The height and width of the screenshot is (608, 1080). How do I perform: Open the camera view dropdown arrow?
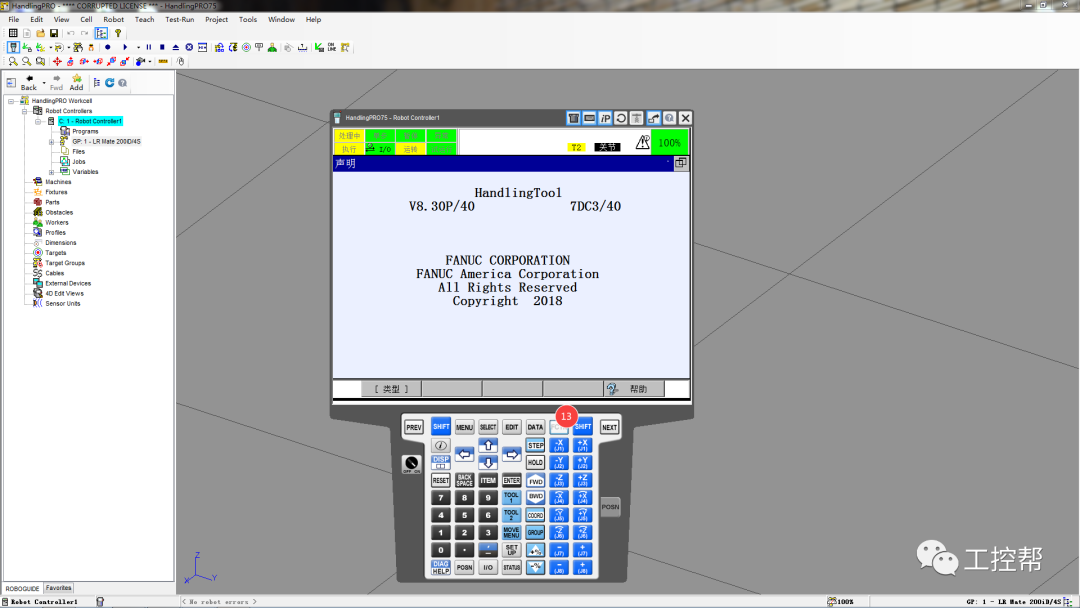(149, 61)
